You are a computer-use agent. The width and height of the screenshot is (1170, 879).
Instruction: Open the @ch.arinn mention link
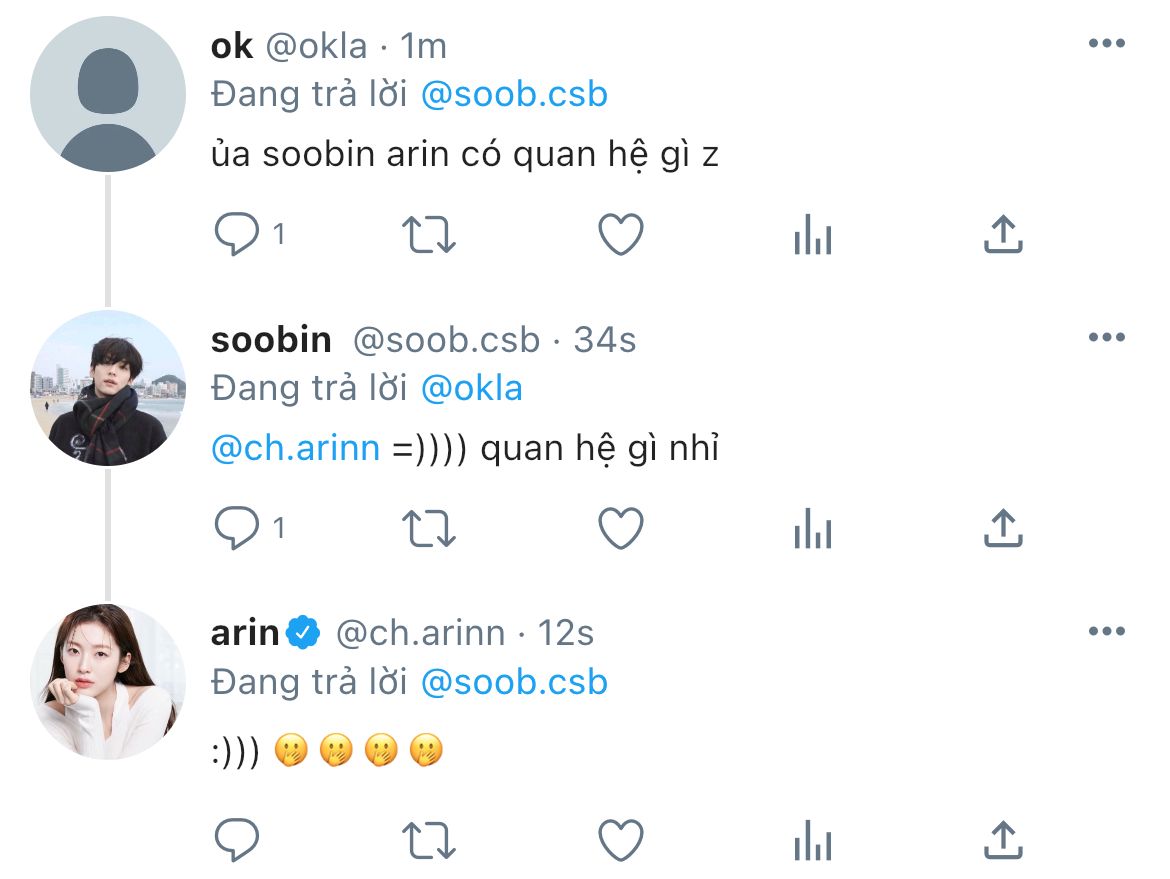[295, 448]
